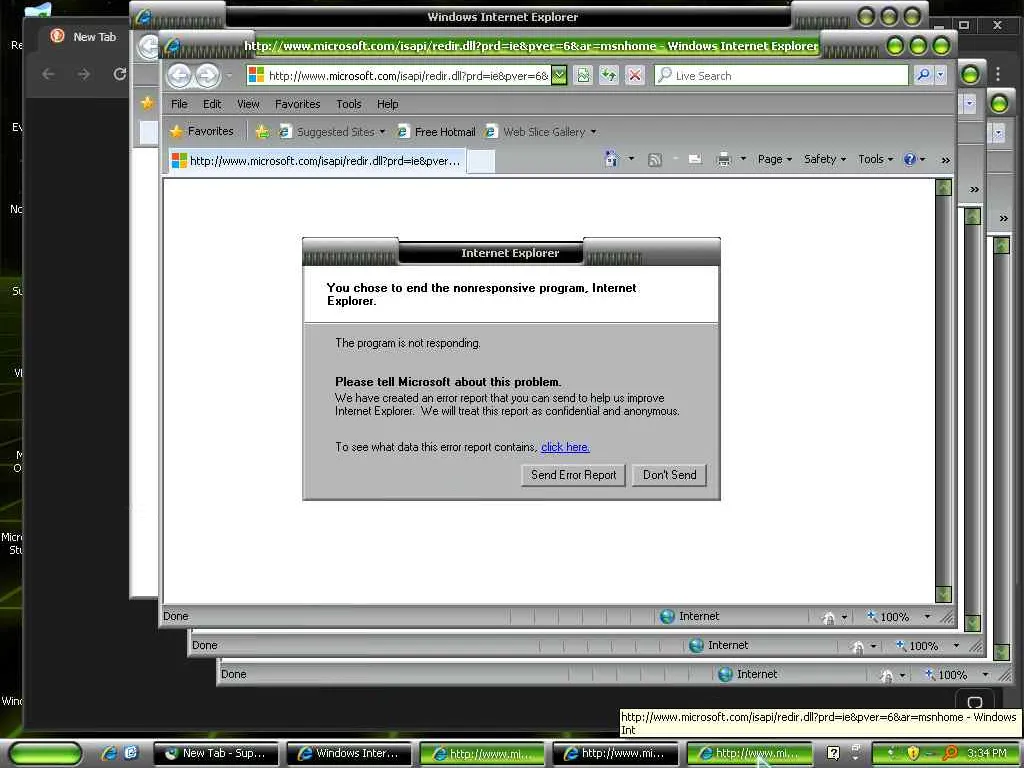Click the Internet globe in second IE status bar
This screenshot has height=768, width=1024.
(696, 645)
